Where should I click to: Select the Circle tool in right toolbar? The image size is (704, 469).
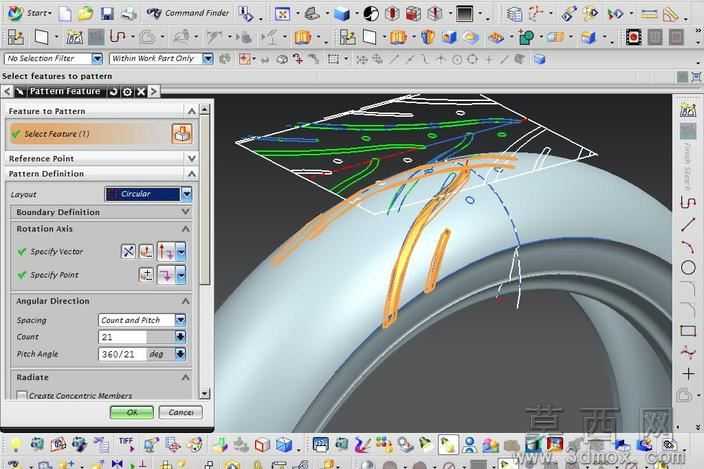pos(688,267)
